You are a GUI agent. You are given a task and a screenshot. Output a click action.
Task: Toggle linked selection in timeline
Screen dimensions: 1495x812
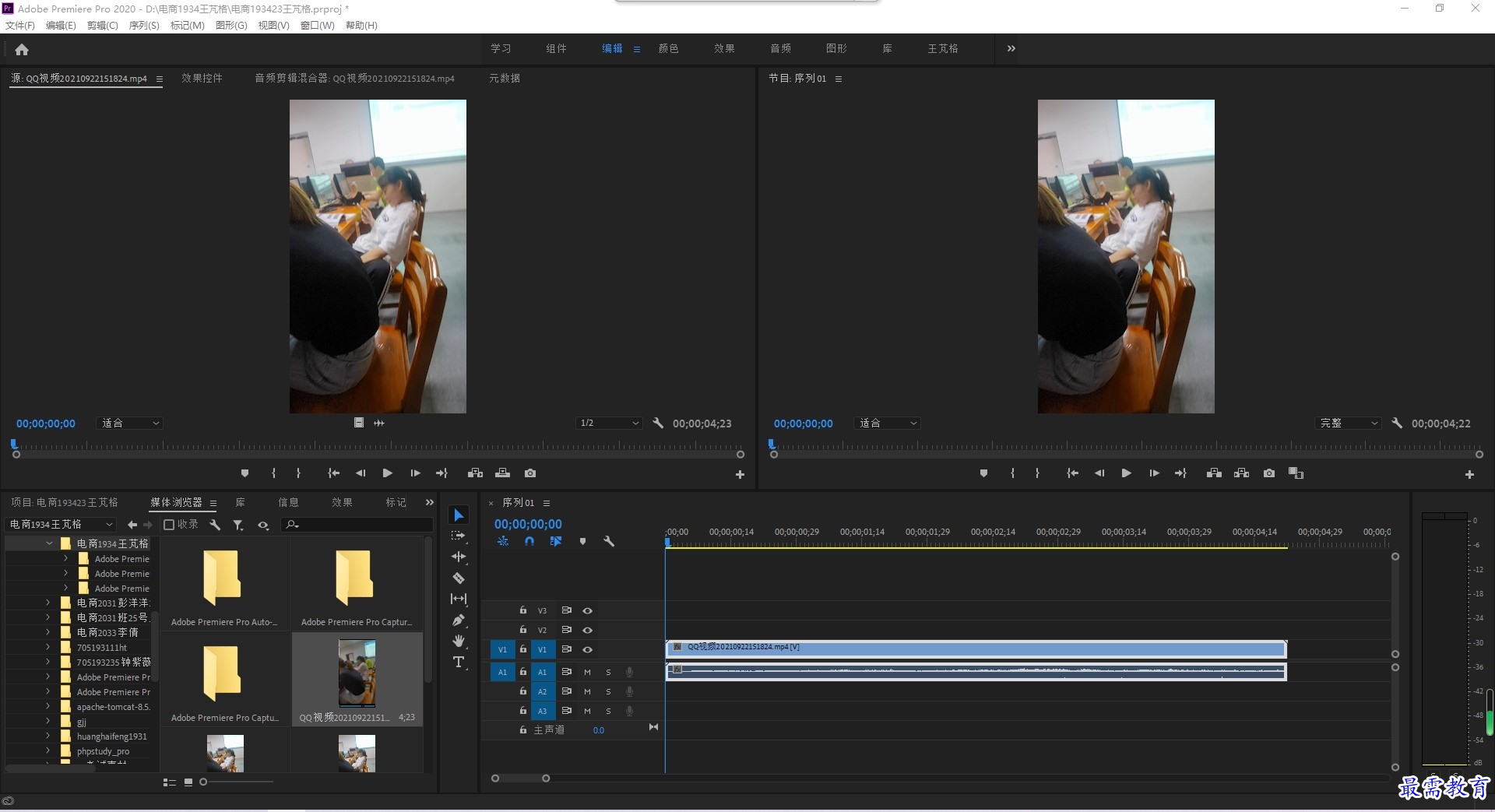(556, 541)
